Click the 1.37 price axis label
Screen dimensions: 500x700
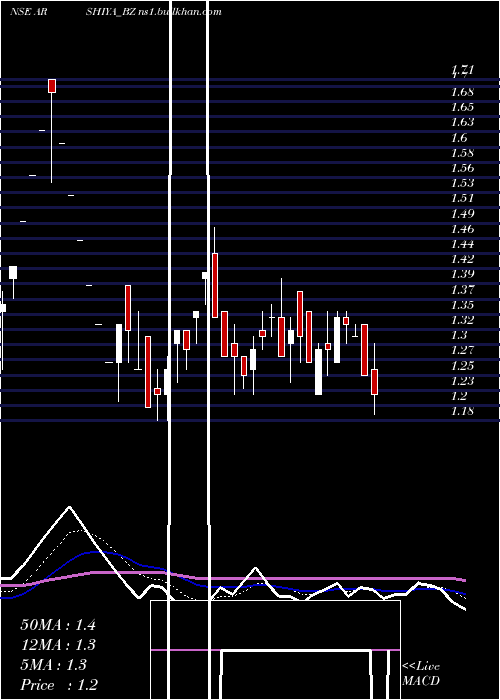tap(462, 290)
